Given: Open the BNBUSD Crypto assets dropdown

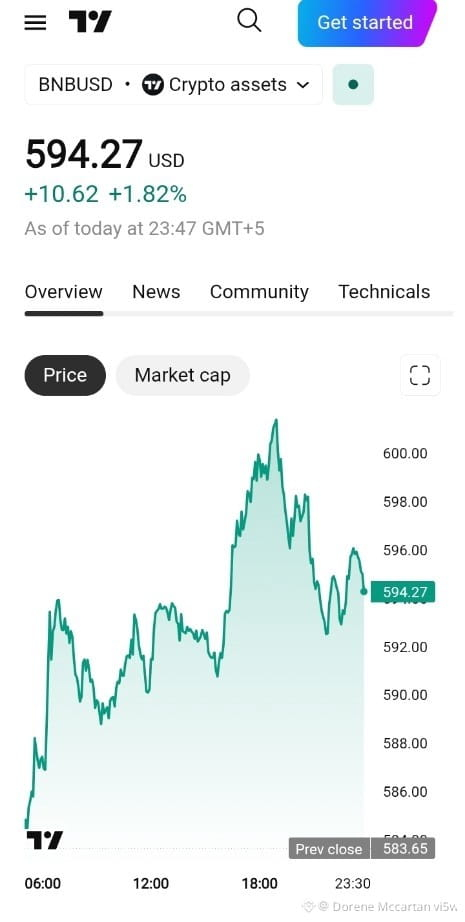Looking at the screenshot, I should [173, 85].
